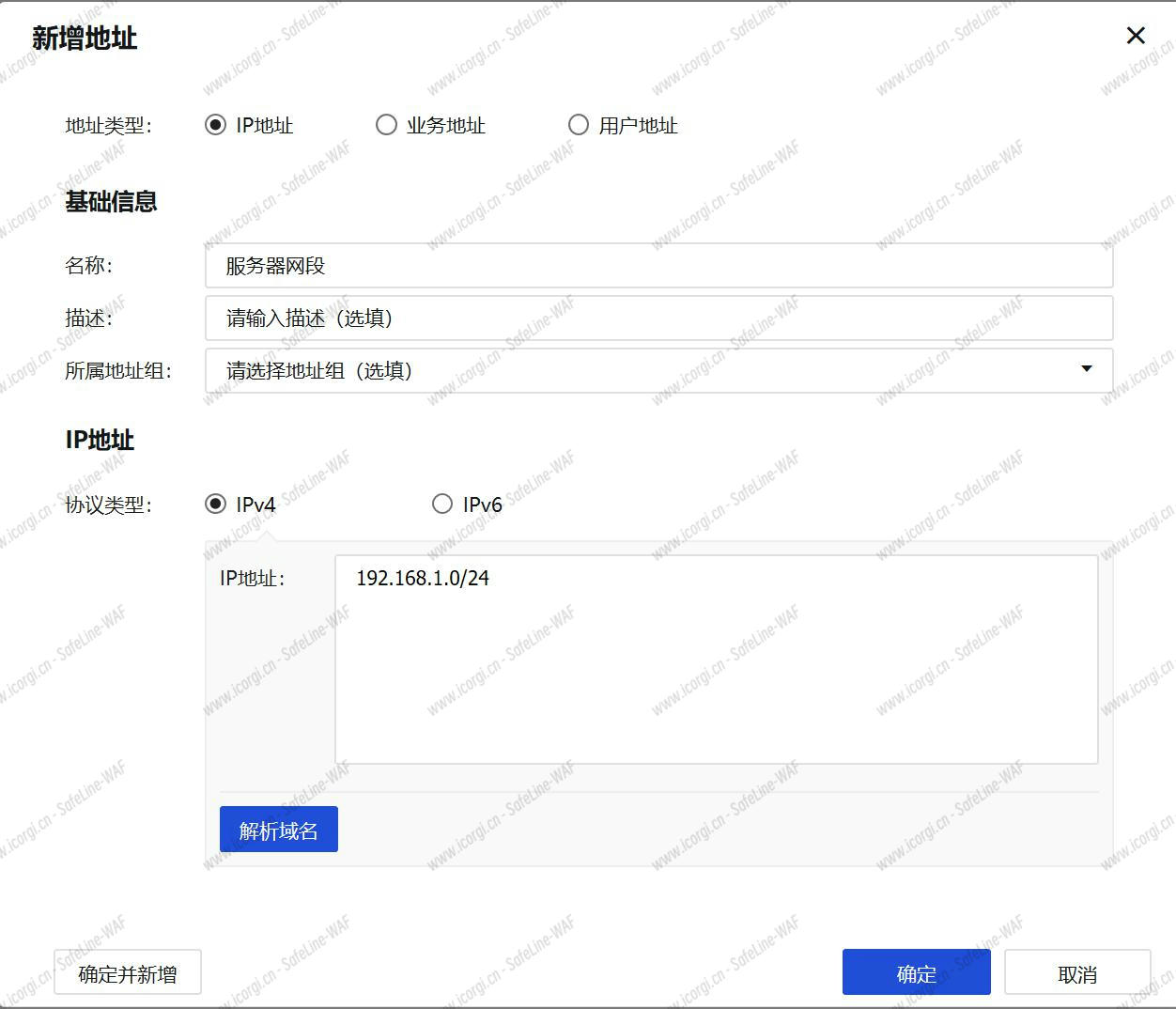Choose the IPv6 protocol radio button
Screen dimensions: 1176x1009
tap(442, 504)
